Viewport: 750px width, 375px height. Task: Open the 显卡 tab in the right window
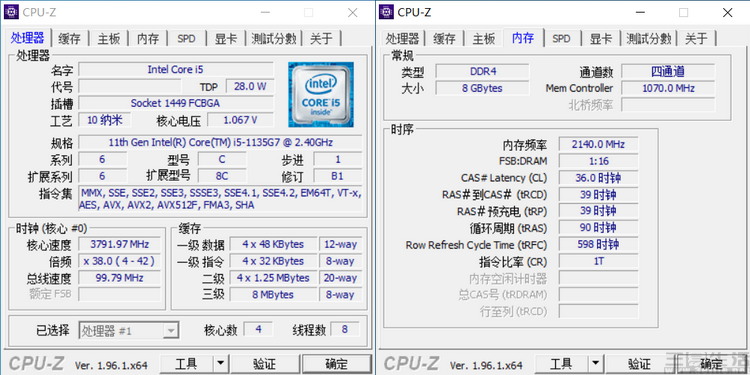click(601, 38)
